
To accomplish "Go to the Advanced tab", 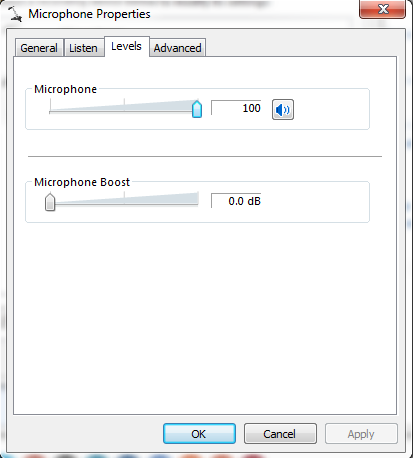I will 177,48.
